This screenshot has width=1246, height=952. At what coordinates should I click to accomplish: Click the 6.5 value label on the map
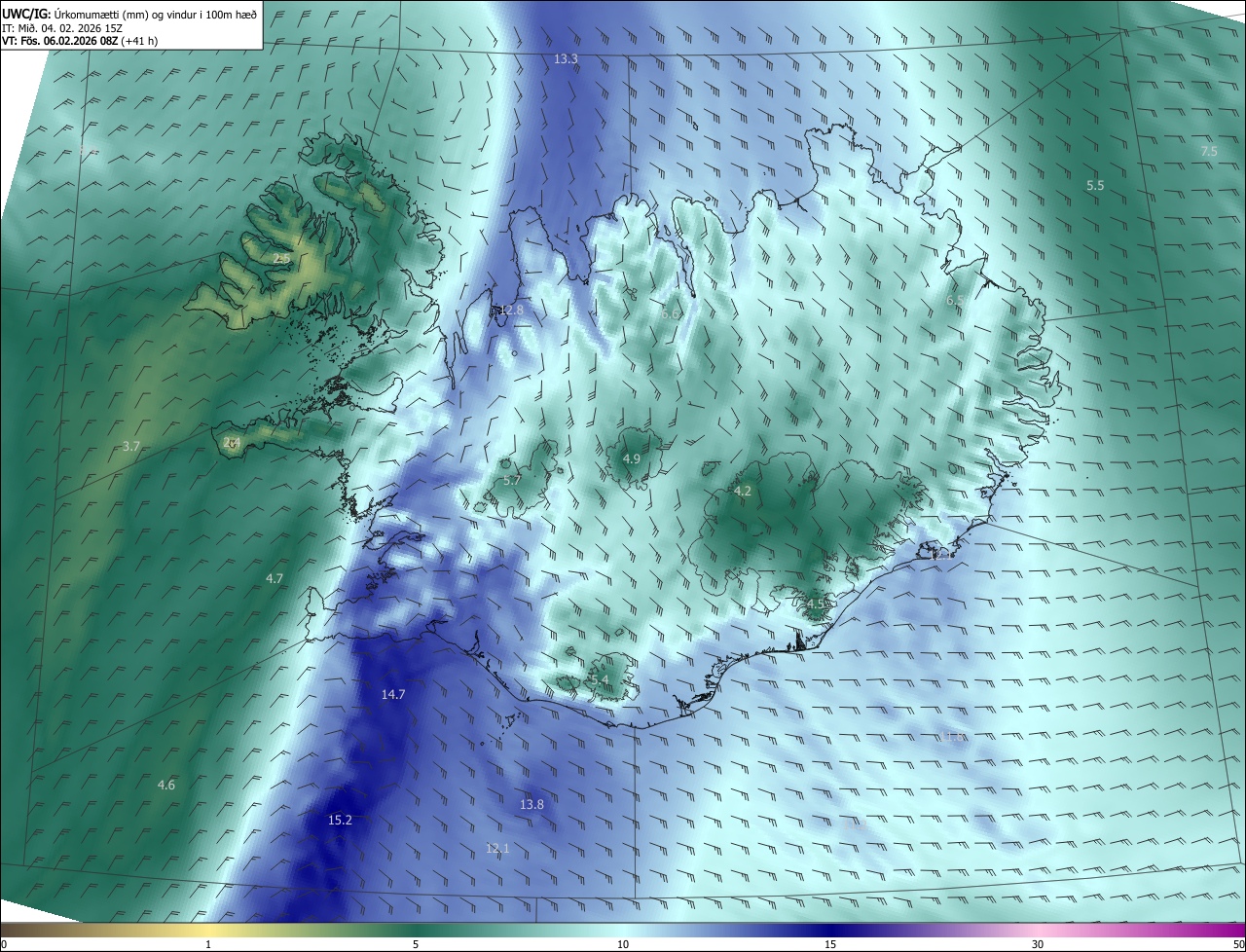957,301
